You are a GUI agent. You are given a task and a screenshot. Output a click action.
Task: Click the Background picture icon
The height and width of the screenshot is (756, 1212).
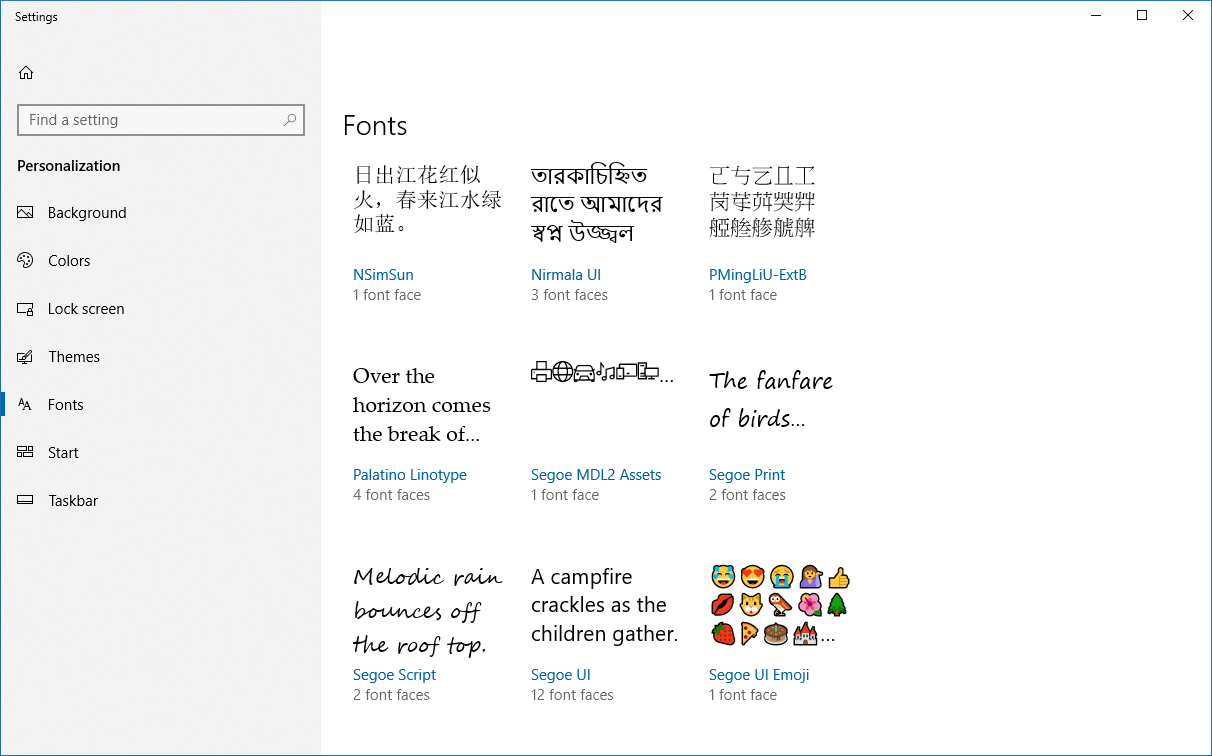tap(26, 213)
